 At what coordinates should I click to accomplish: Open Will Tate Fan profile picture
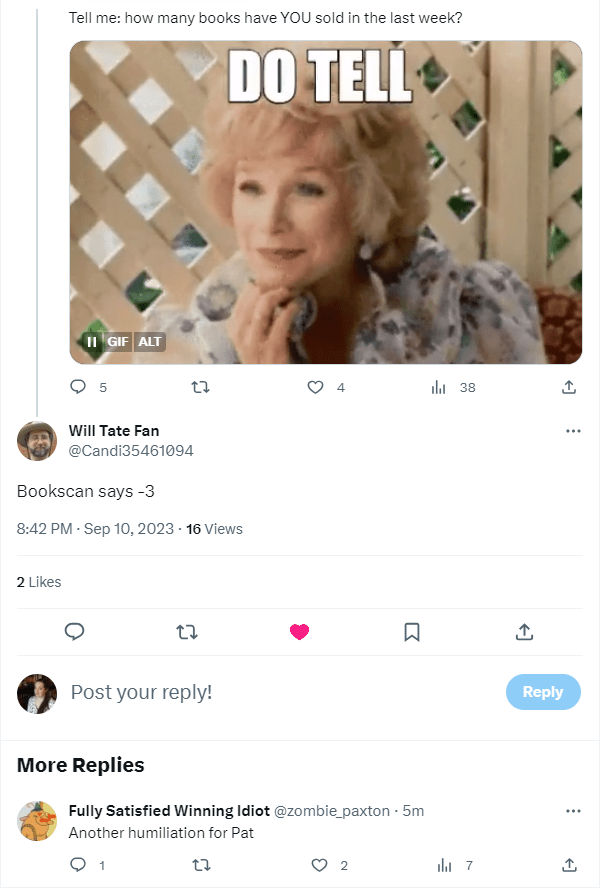coord(37,441)
